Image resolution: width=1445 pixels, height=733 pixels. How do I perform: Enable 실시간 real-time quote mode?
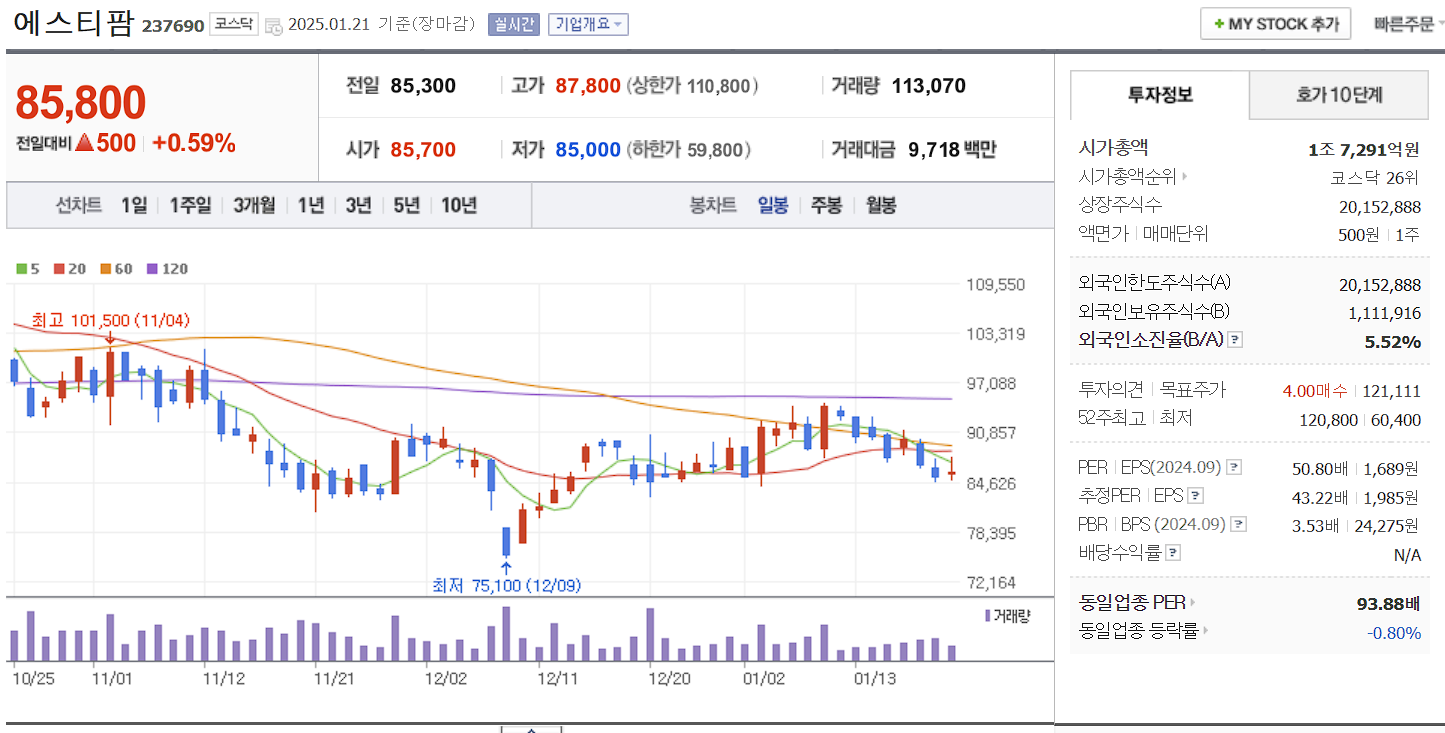pos(513,24)
